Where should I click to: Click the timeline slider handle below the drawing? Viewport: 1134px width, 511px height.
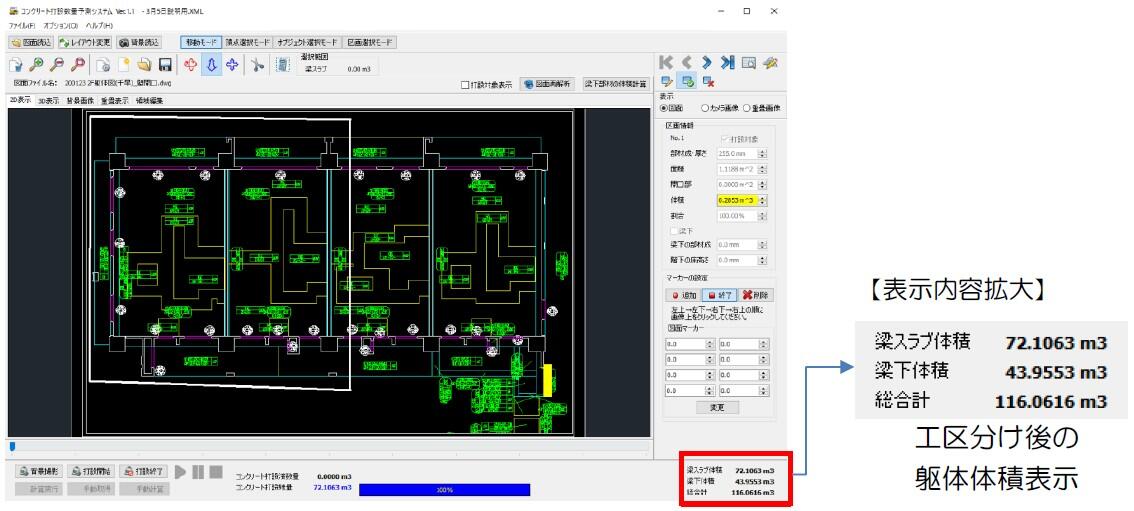tap(12, 446)
